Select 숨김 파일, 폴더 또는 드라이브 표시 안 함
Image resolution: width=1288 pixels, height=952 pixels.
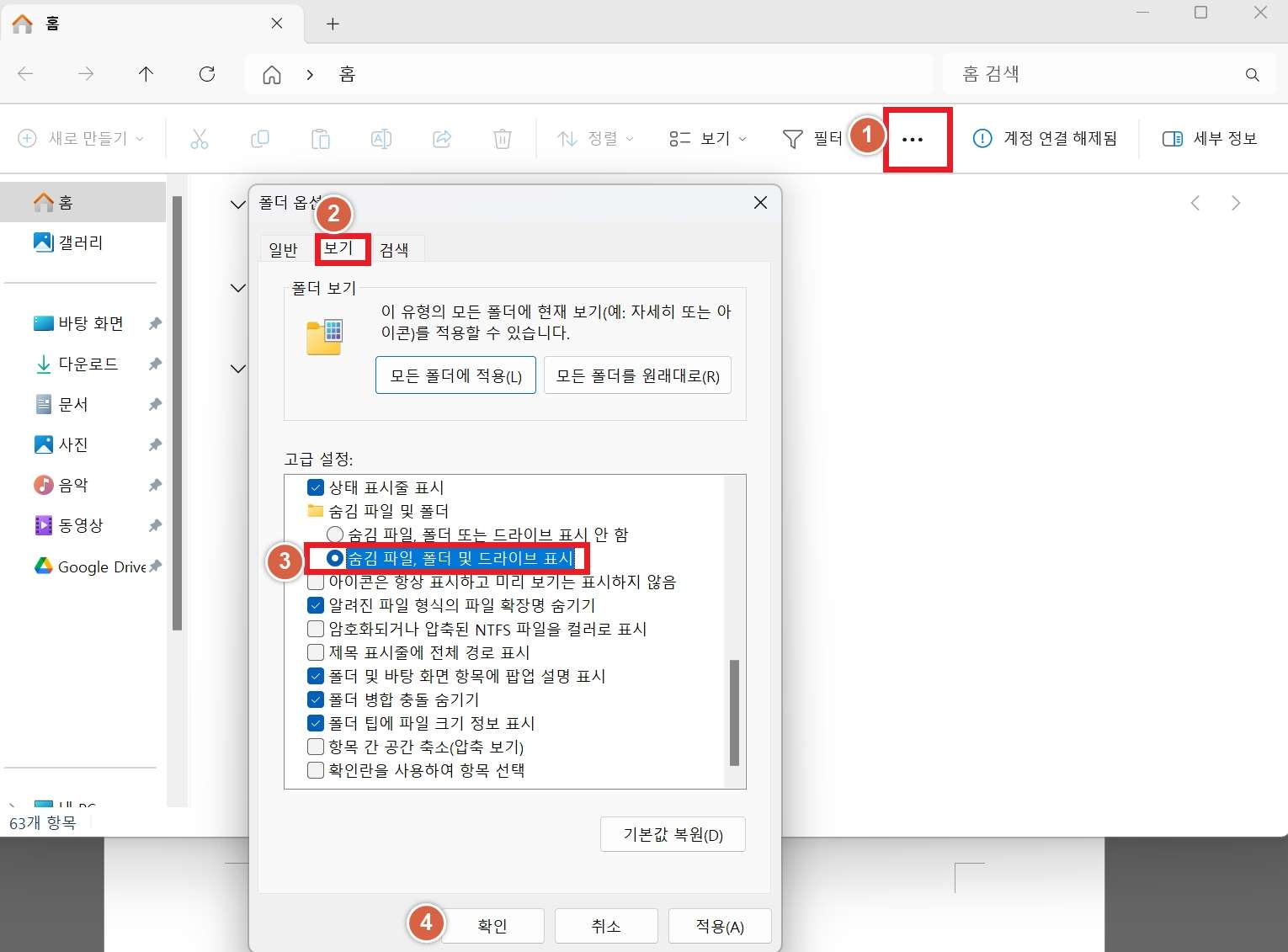coord(335,535)
